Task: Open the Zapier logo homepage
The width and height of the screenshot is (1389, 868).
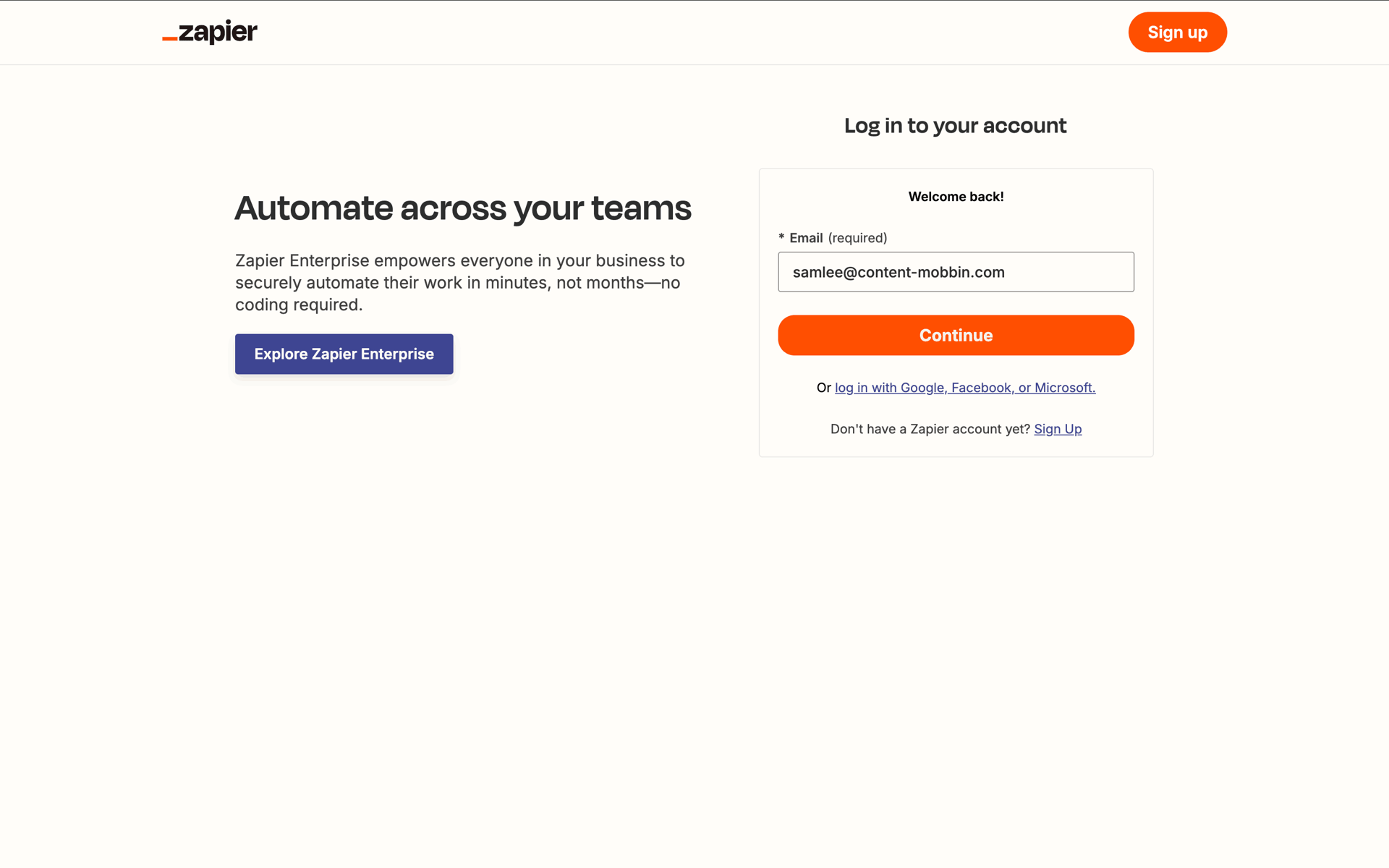Action: coord(210,32)
